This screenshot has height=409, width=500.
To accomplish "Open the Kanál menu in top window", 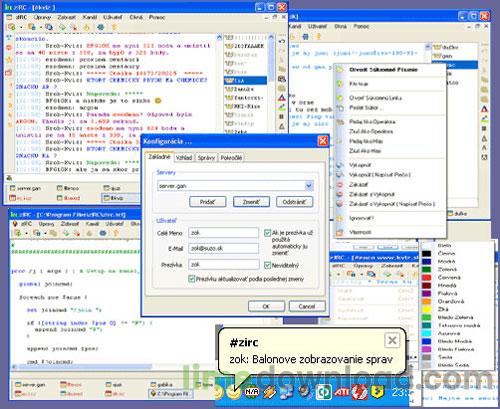I will click(x=90, y=17).
